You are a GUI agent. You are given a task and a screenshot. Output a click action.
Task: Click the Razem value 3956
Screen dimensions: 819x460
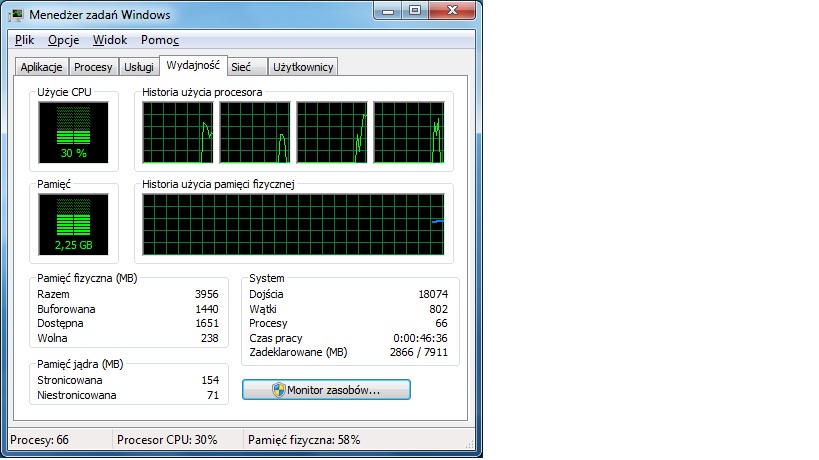point(206,294)
